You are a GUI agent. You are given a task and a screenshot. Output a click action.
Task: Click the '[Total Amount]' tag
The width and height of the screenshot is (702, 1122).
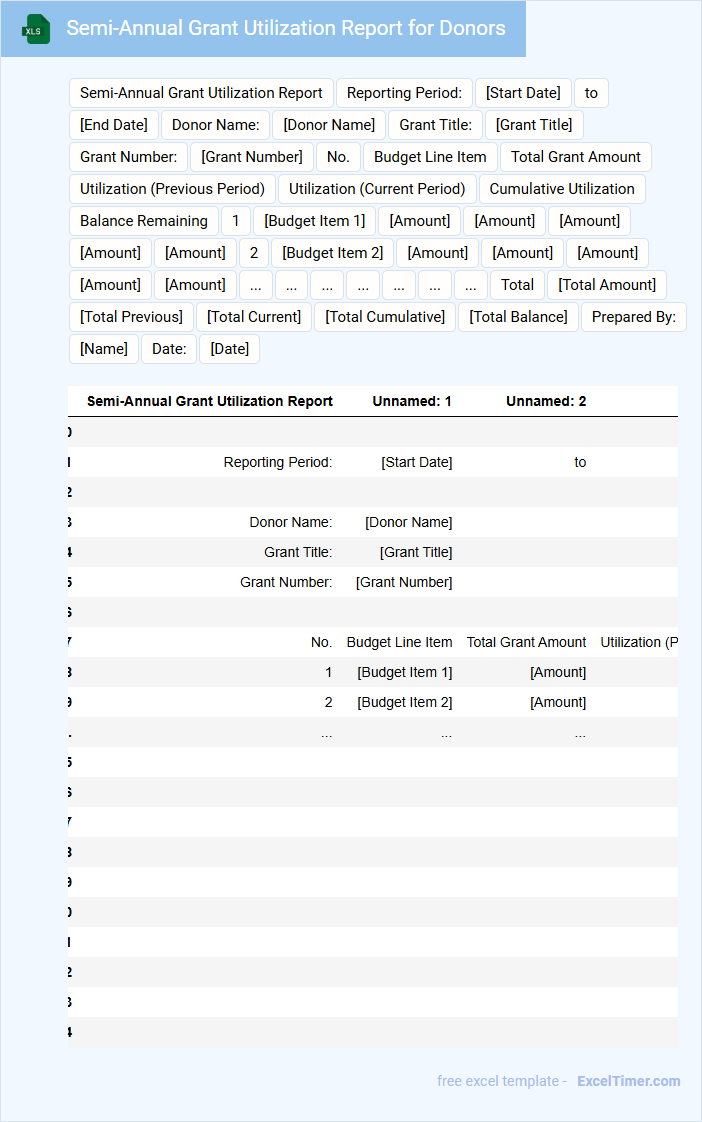coord(607,285)
